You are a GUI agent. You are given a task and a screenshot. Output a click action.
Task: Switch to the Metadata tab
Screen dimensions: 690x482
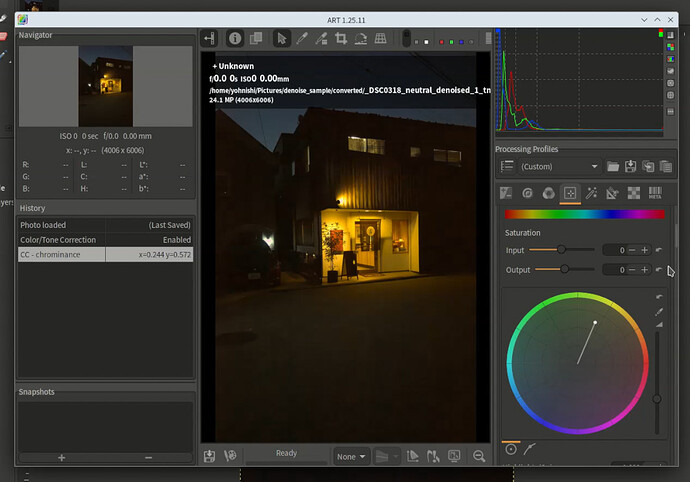coord(657,193)
